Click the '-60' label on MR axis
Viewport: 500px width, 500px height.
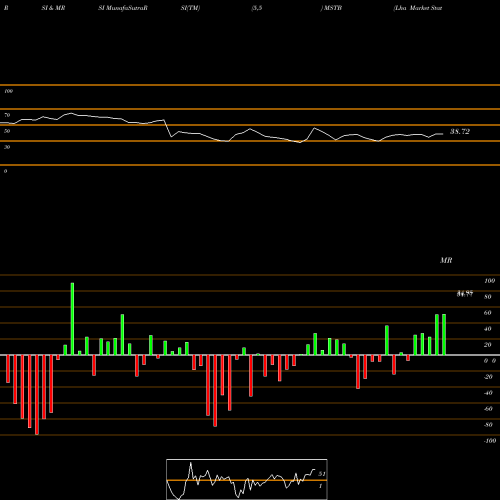point(488,409)
